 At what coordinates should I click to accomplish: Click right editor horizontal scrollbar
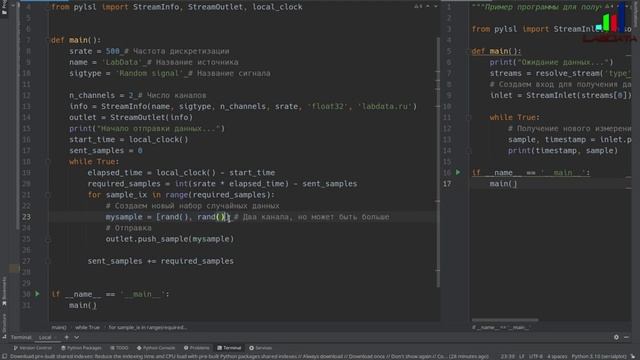(x=505, y=320)
